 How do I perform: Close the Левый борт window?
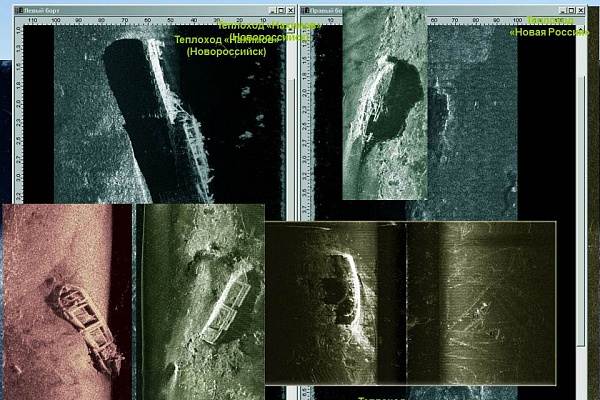291,11
